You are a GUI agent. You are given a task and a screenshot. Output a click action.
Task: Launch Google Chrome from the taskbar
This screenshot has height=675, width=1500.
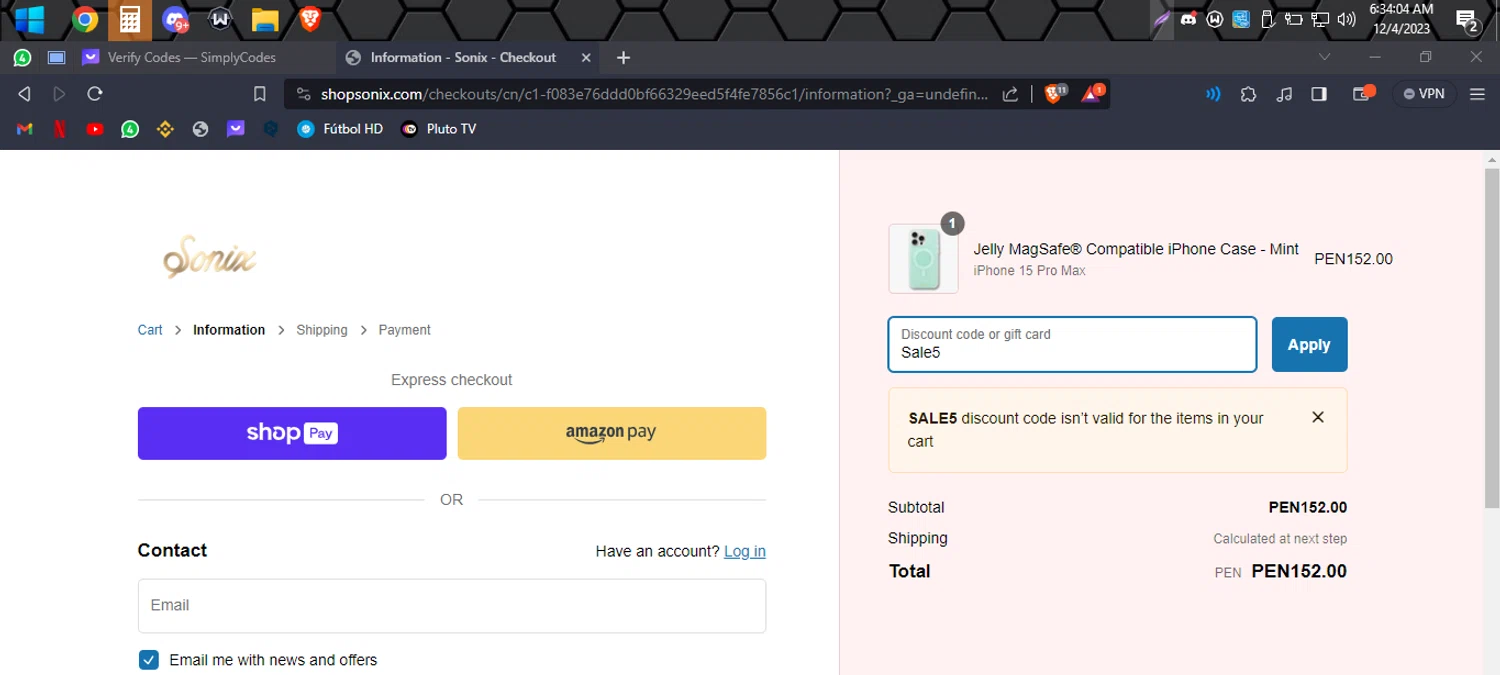click(x=85, y=19)
